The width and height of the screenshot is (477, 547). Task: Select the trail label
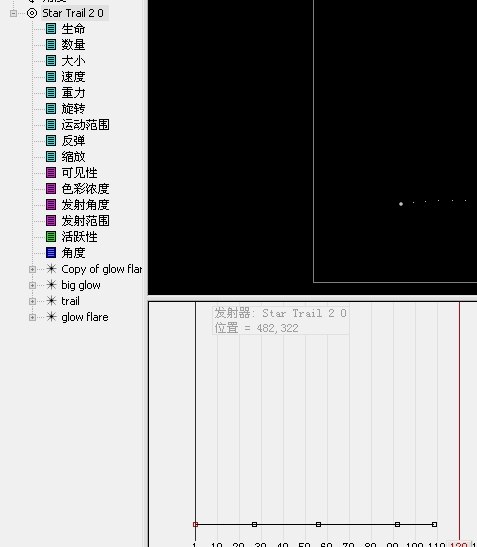tap(70, 301)
